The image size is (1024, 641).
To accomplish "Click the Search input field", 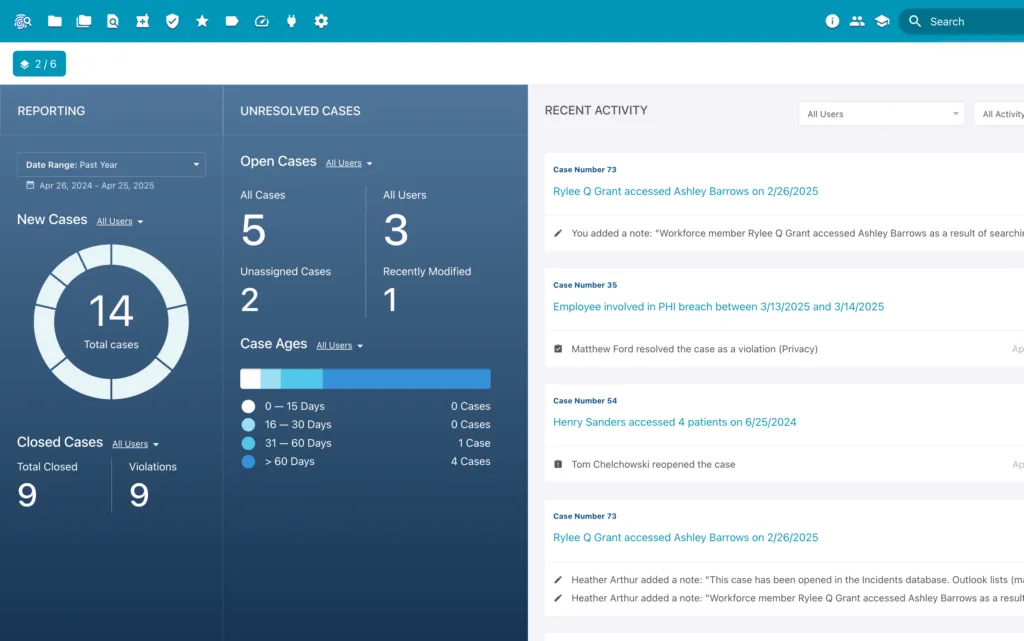I will 970,21.
